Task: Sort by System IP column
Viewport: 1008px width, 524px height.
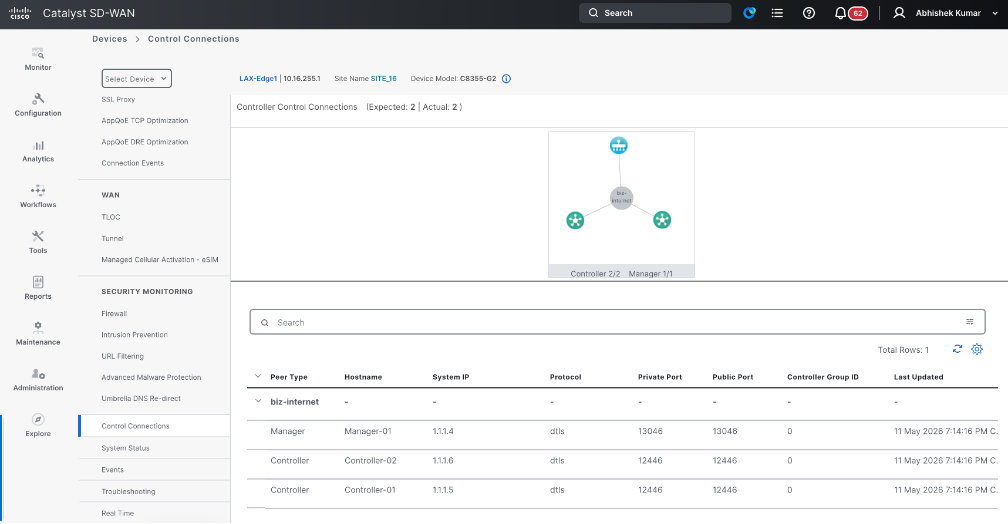Action: [x=451, y=377]
